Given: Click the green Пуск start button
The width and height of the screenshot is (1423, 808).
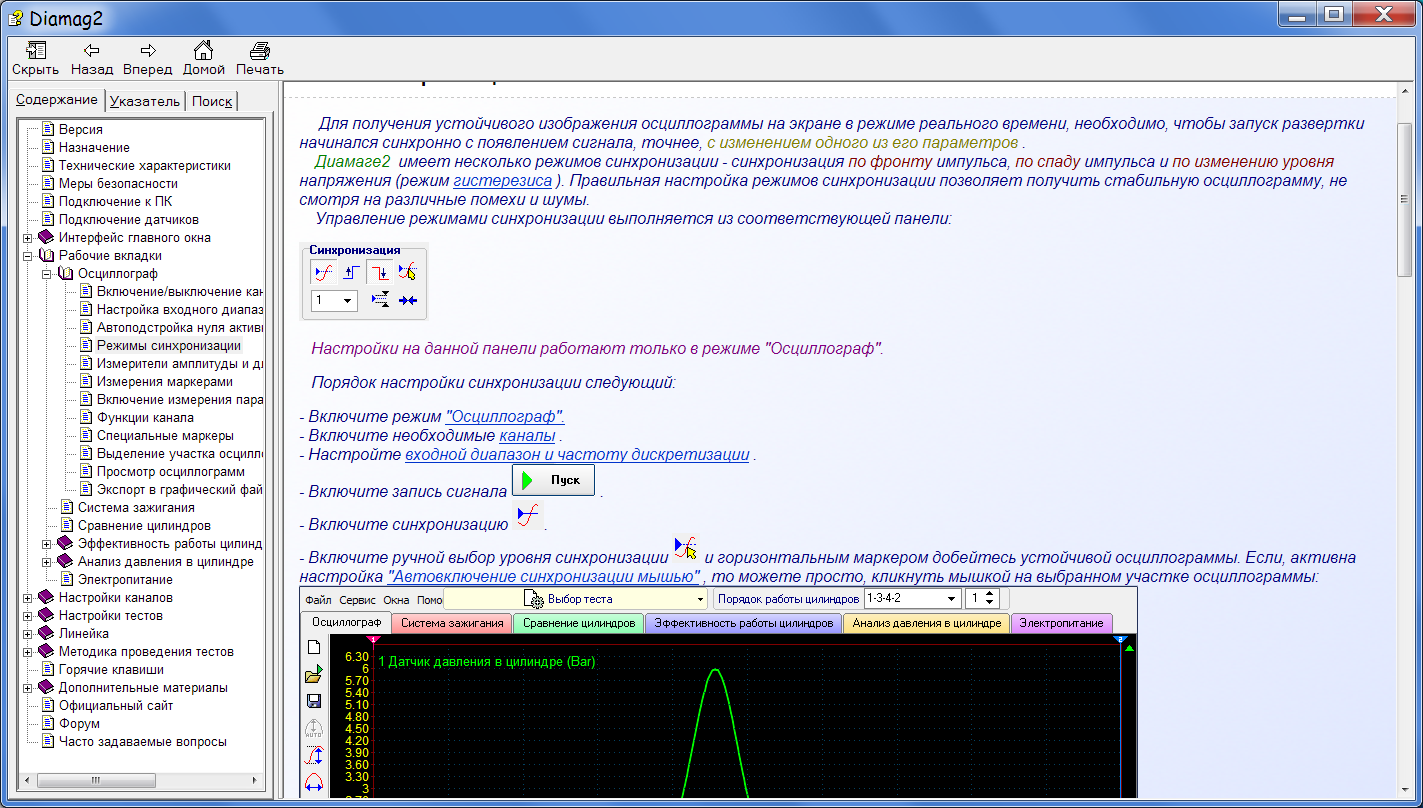Looking at the screenshot, I should tap(553, 480).
